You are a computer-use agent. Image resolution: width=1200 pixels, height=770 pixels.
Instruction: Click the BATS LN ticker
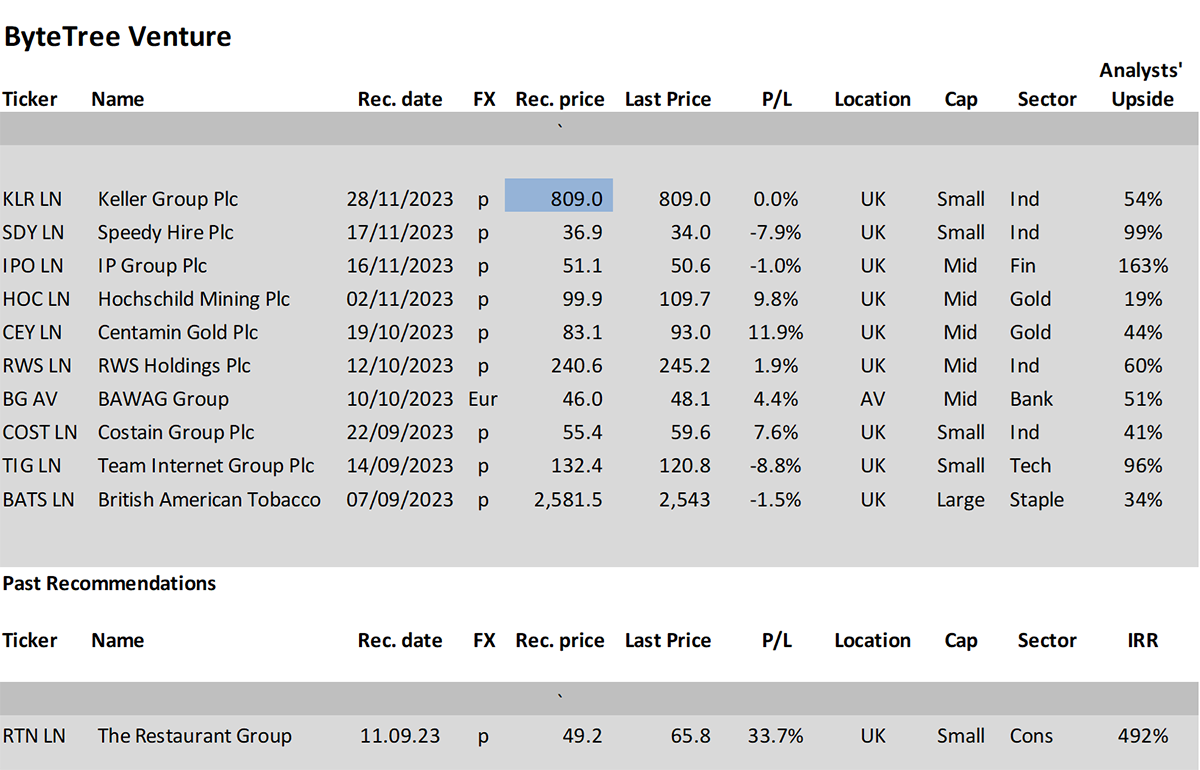(38, 499)
